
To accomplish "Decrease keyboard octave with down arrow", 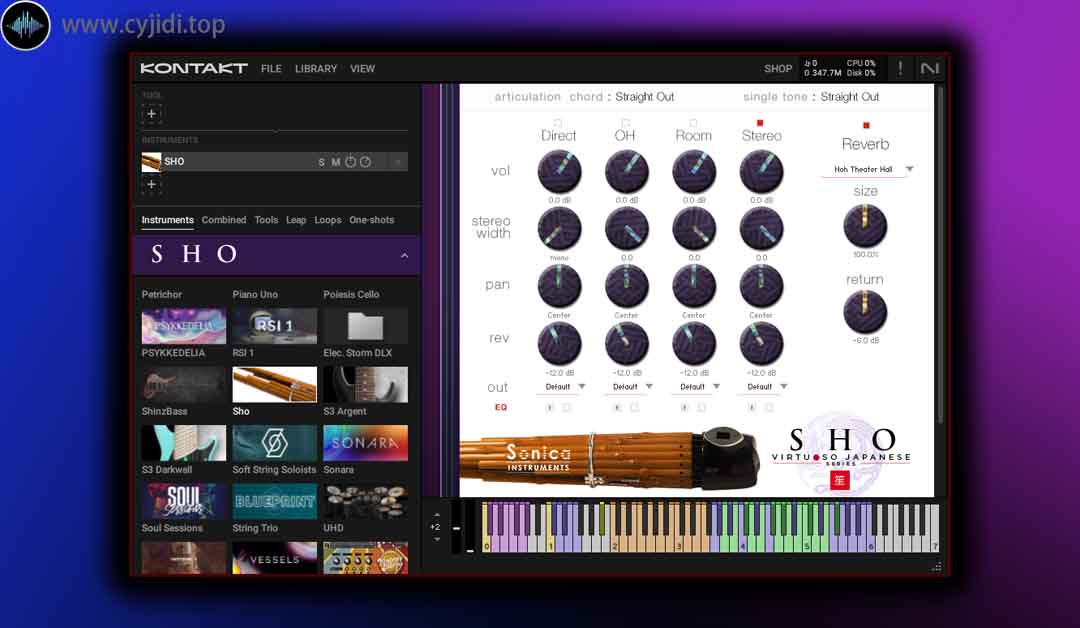I will pos(437,539).
